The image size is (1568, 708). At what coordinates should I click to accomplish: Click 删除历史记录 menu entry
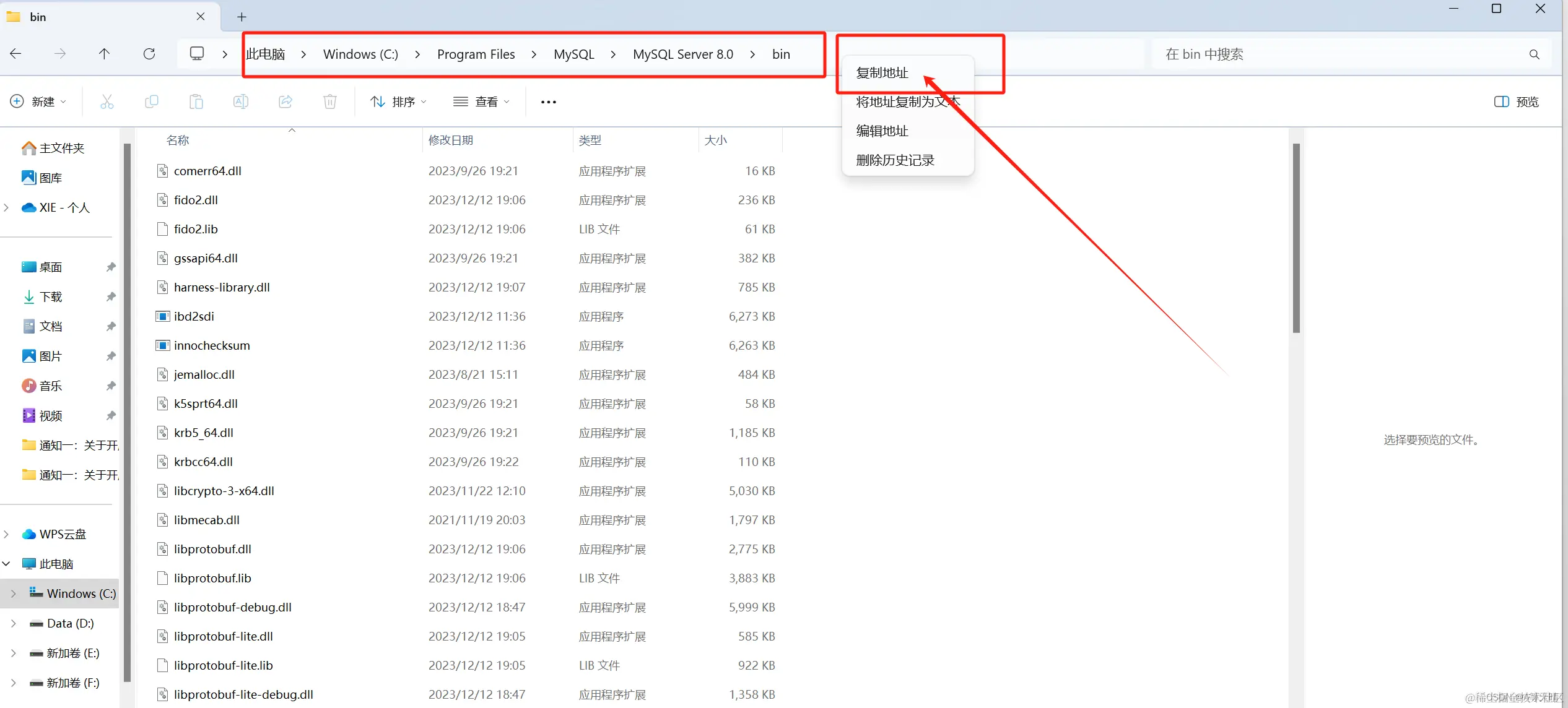(x=895, y=160)
